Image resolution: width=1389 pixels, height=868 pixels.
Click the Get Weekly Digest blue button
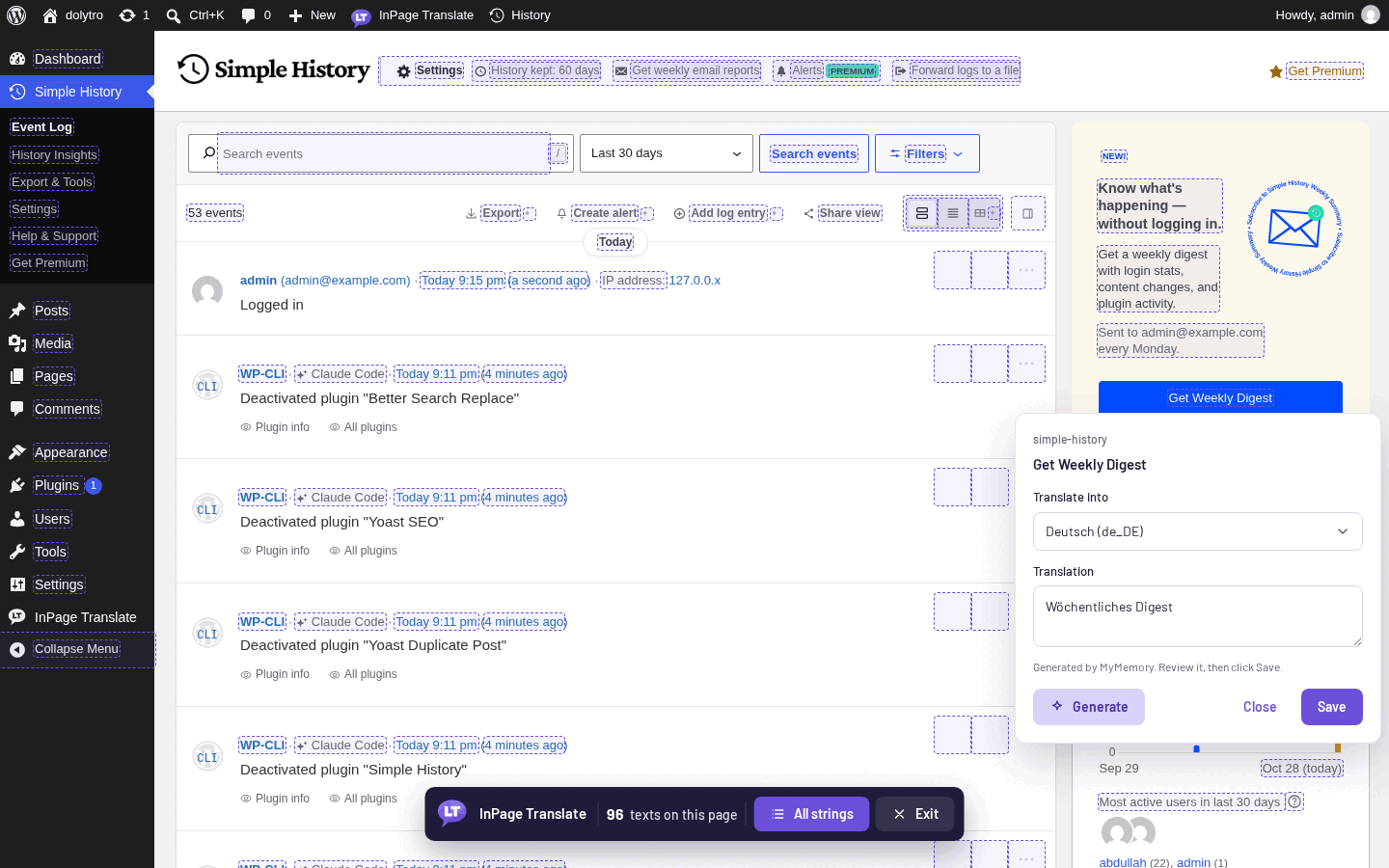pyautogui.click(x=1220, y=397)
